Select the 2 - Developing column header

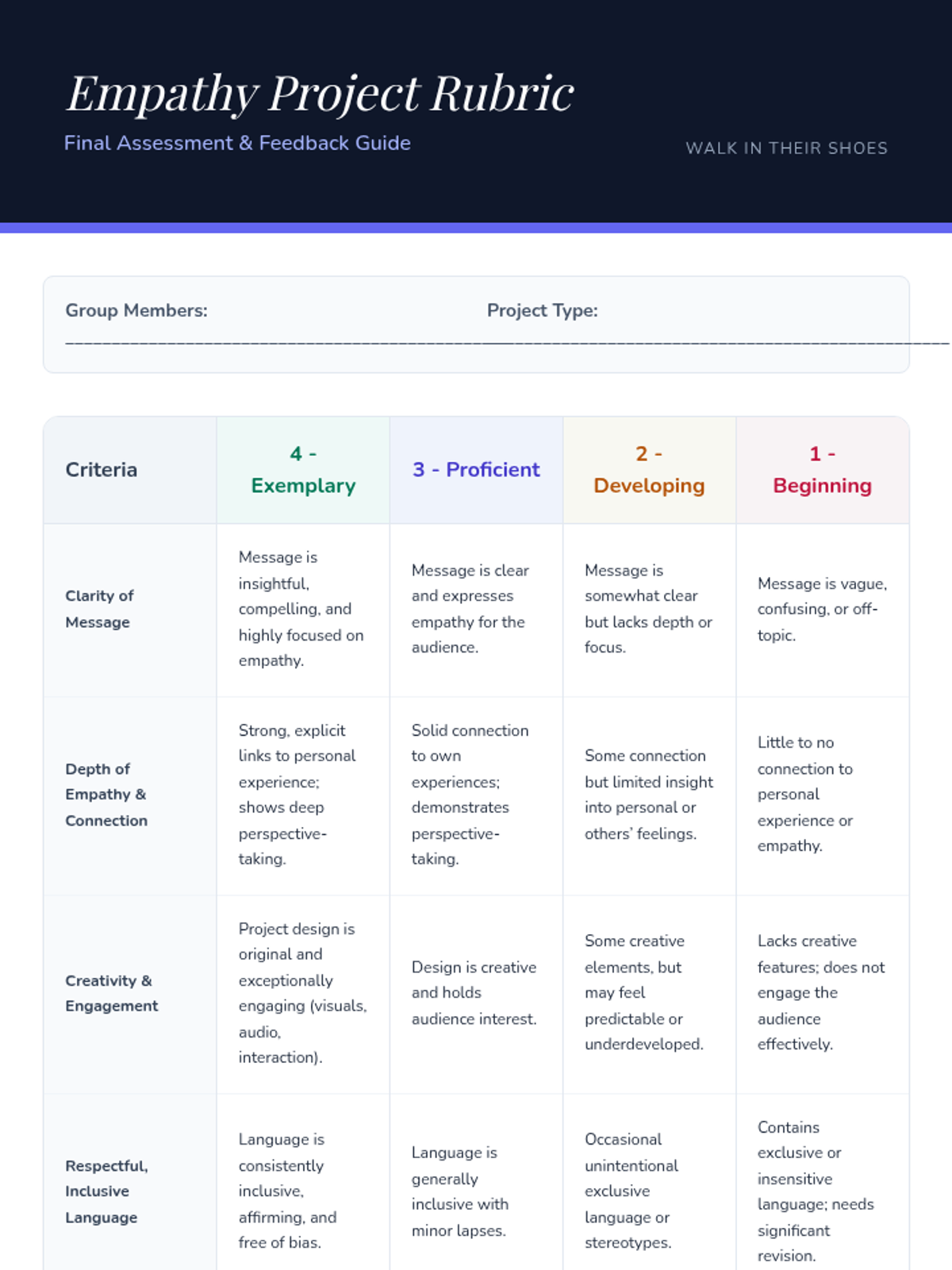pyautogui.click(x=649, y=470)
